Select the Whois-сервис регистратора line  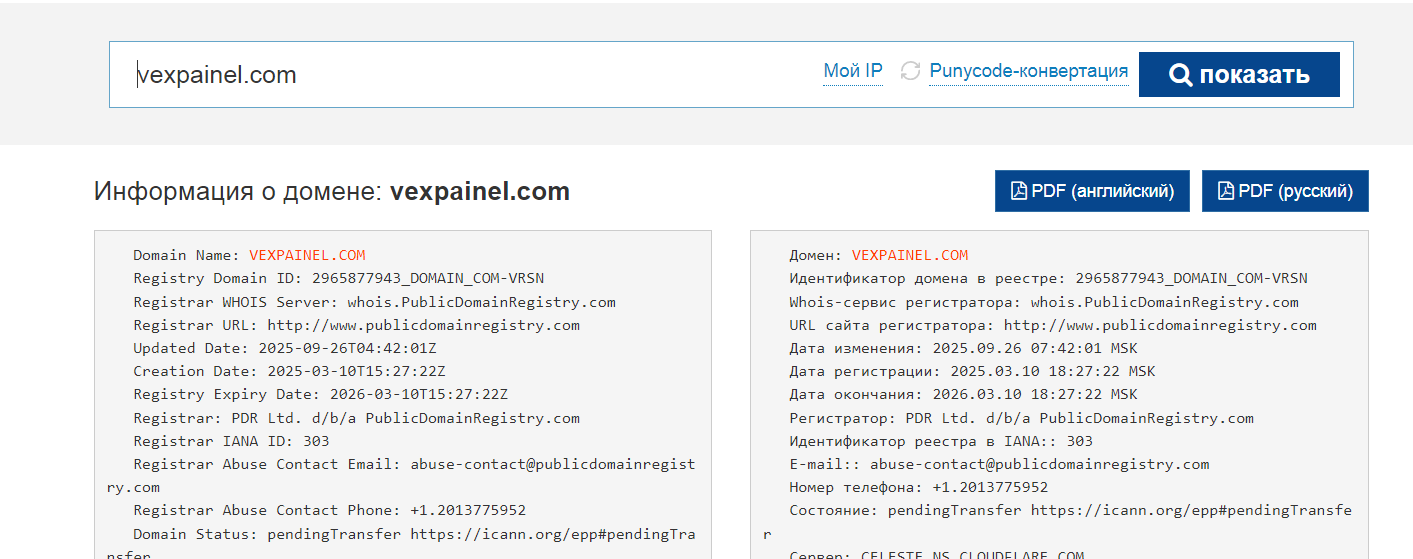click(x=1044, y=302)
